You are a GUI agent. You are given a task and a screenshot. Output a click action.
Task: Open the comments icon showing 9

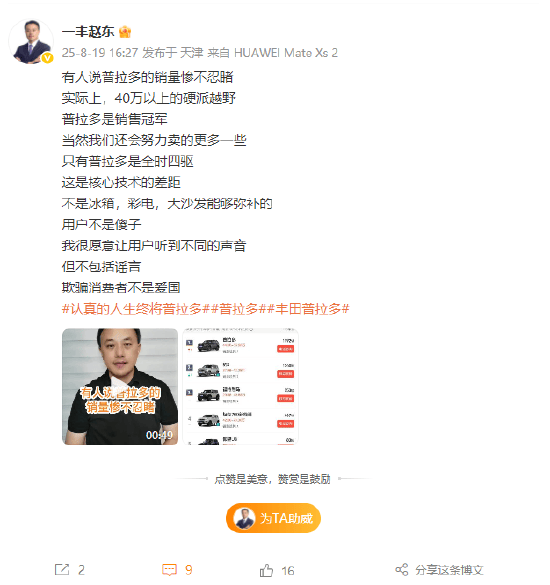tap(169, 570)
